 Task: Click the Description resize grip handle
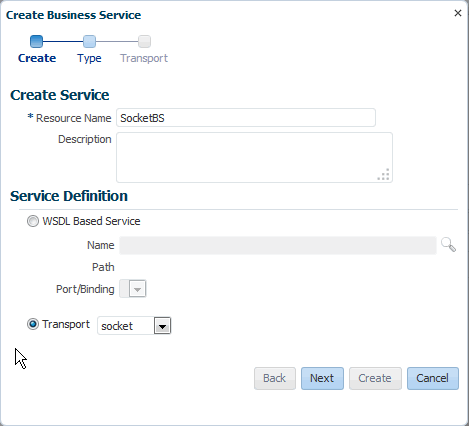point(384,174)
